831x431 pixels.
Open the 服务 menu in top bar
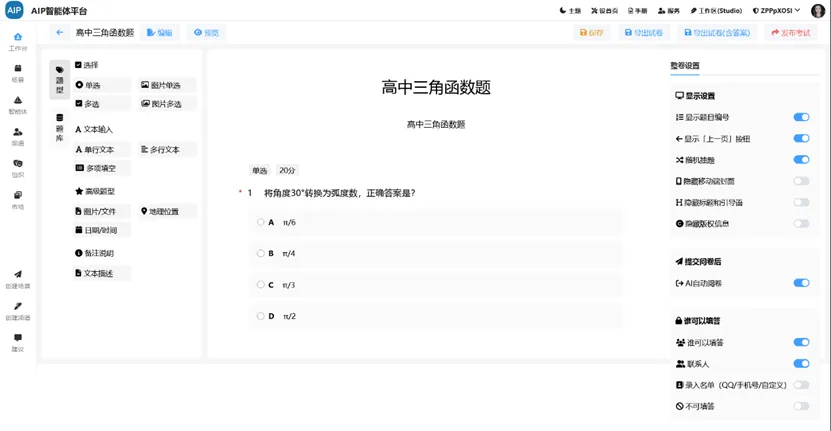669,11
